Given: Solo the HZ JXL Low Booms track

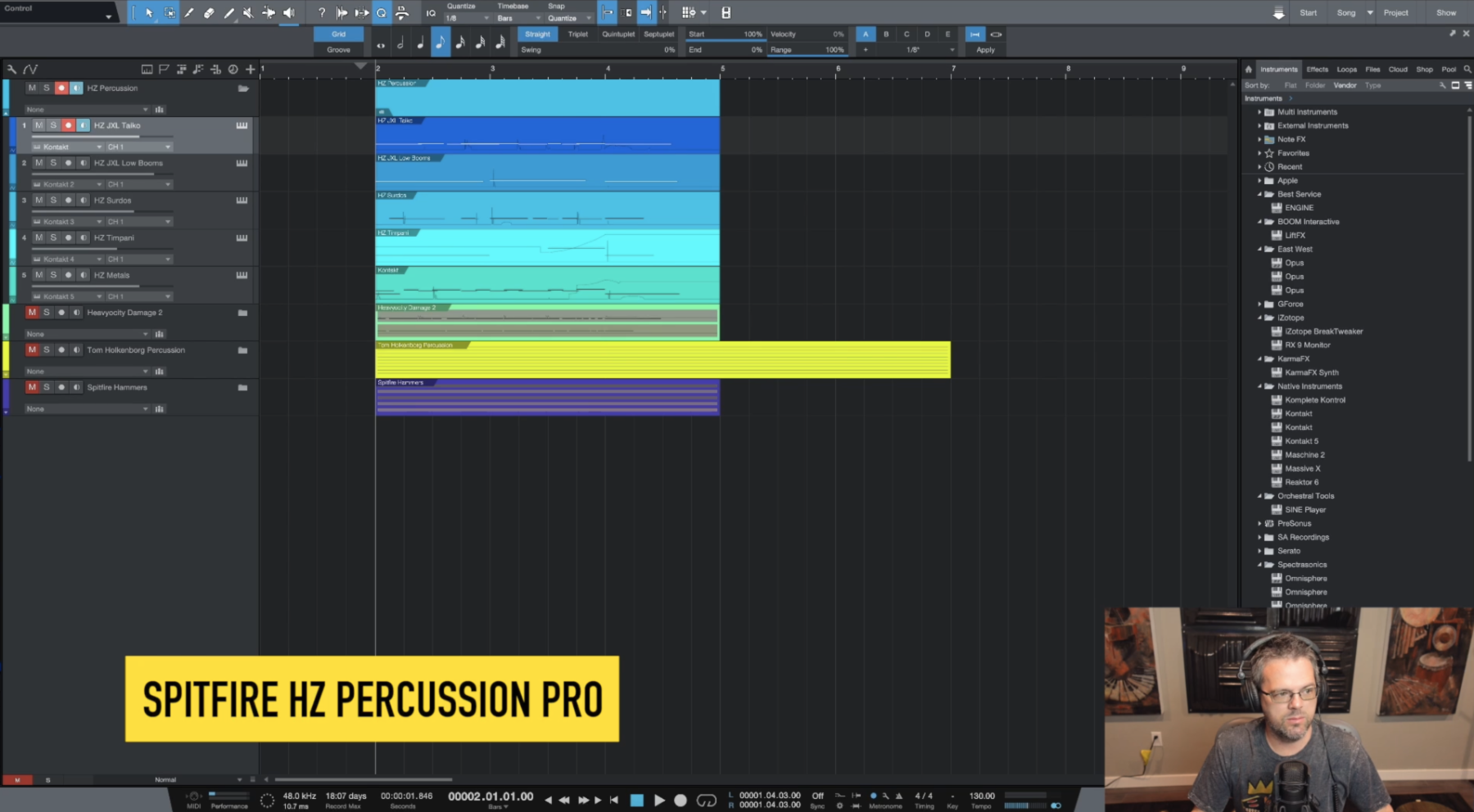Looking at the screenshot, I should click(53, 163).
